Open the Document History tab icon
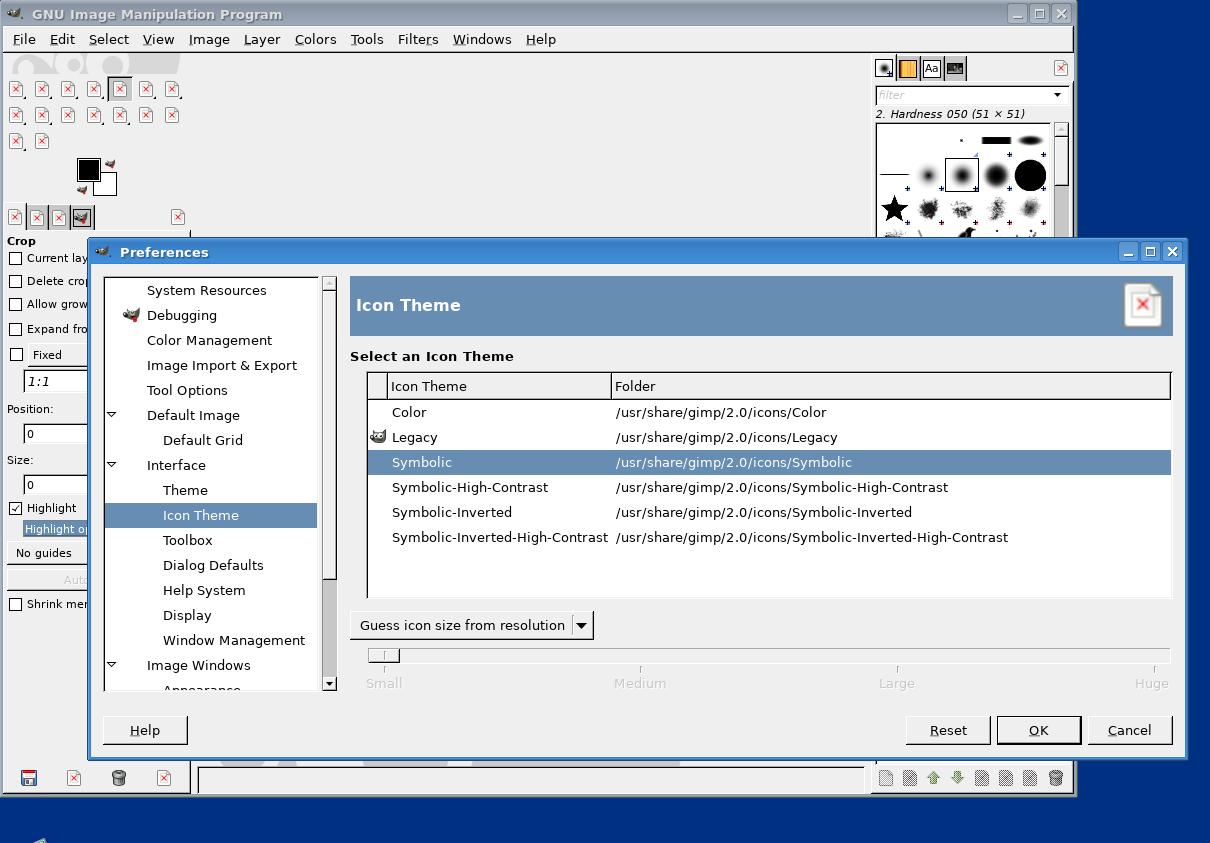Viewport: 1210px width, 843px height. click(955, 68)
